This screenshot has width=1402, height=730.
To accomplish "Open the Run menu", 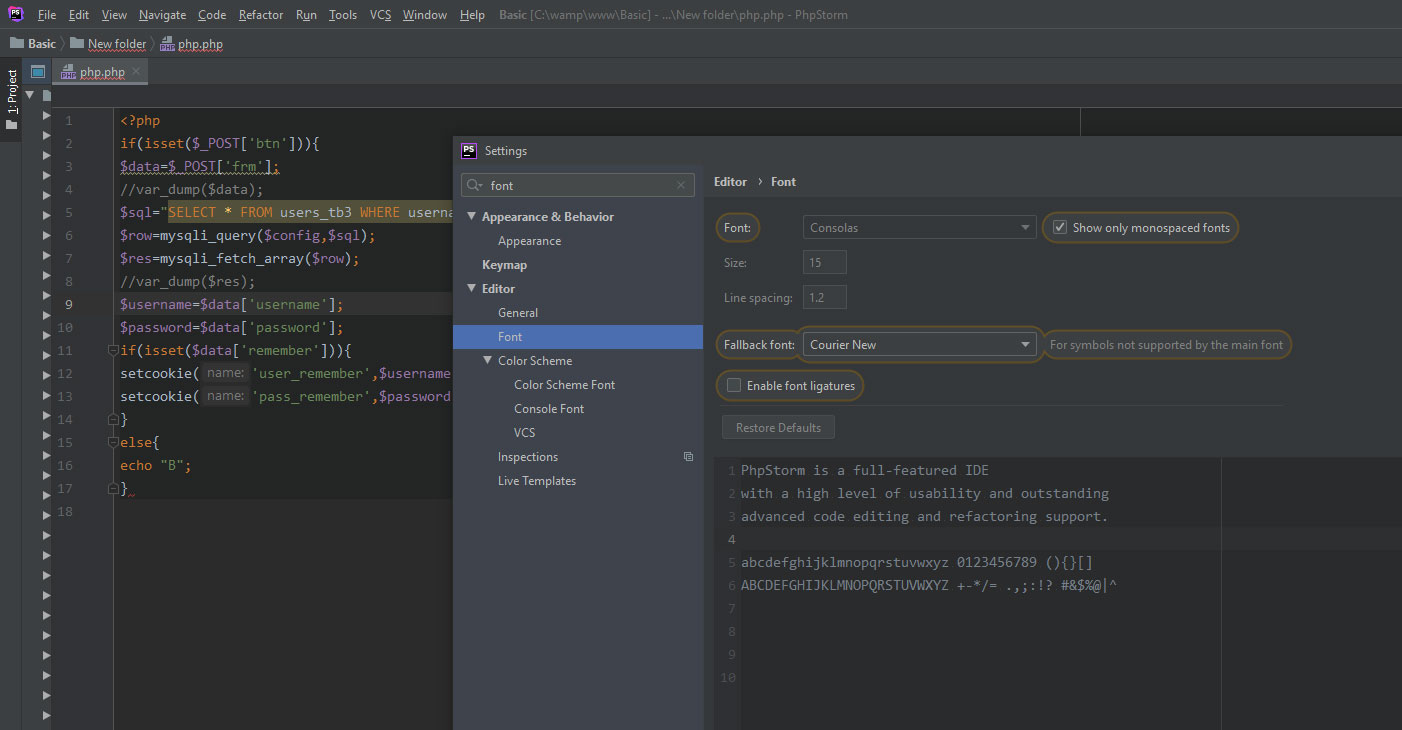I will click(306, 15).
